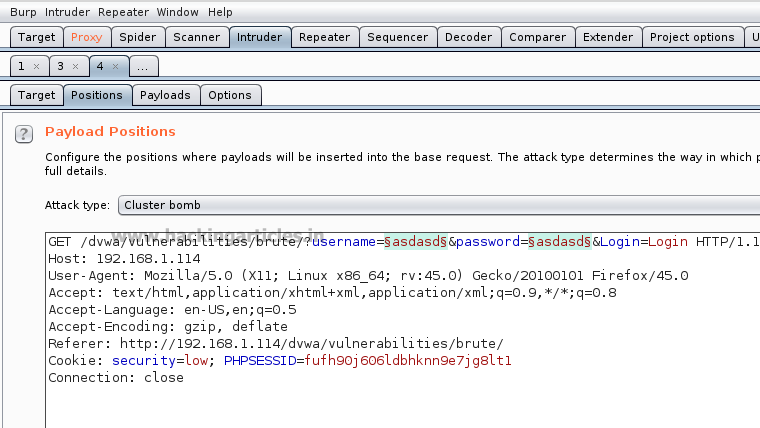Screen dimensions: 760x428
Task: Open the Project options tab
Action: pyautogui.click(x=692, y=37)
